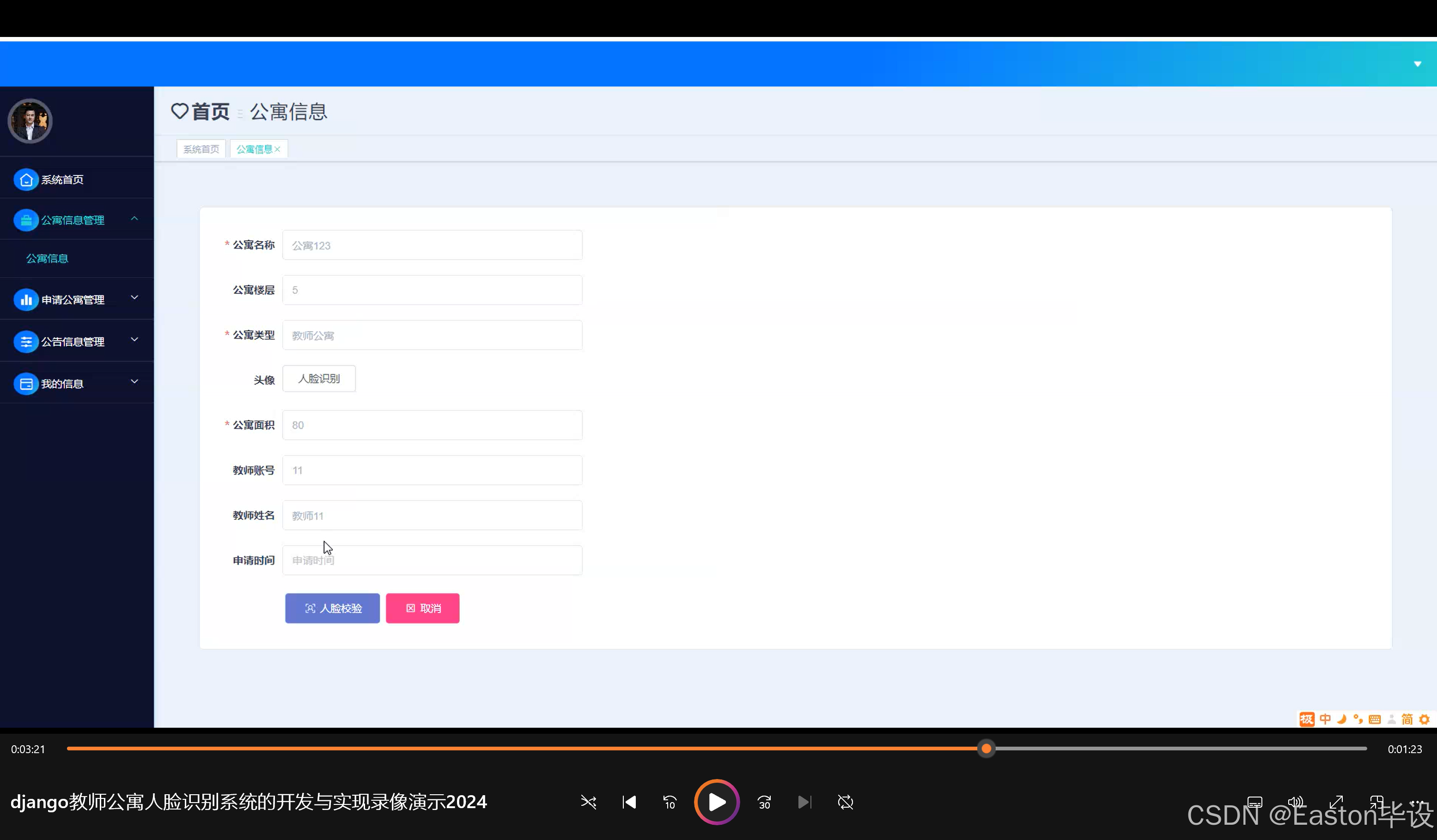Open the top-right header dropdown arrow
Viewport: 1437px width, 840px height.
pyautogui.click(x=1417, y=64)
